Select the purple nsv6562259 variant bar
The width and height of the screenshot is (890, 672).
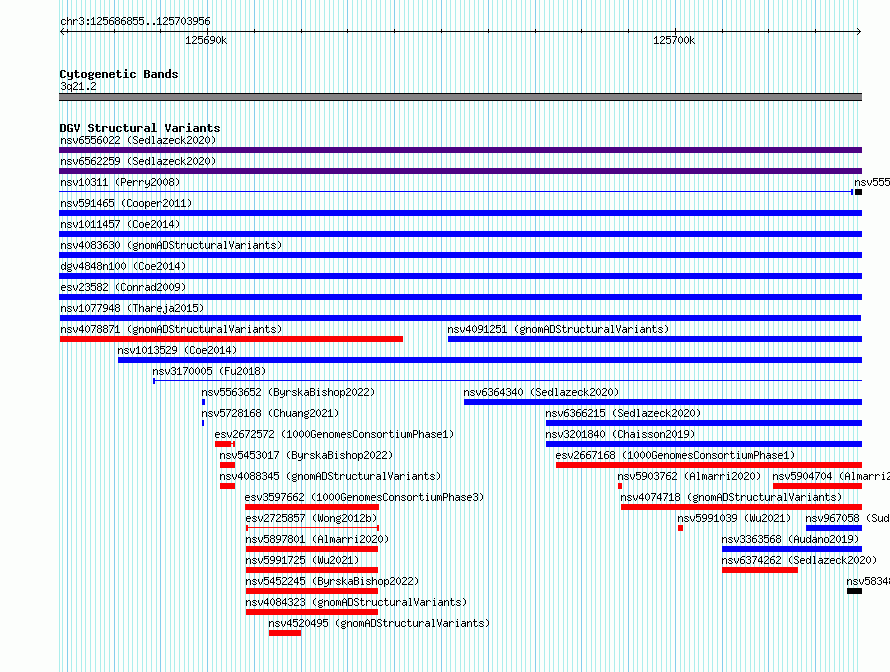(x=460, y=171)
